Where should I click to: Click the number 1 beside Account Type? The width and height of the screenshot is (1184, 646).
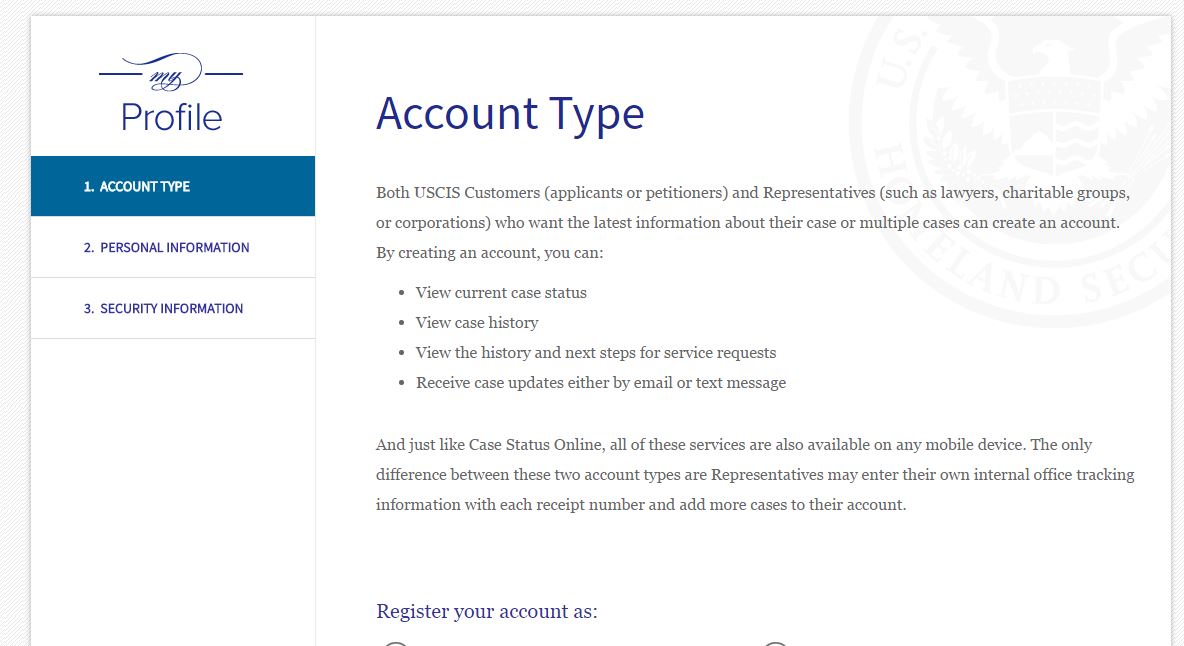(x=88, y=186)
